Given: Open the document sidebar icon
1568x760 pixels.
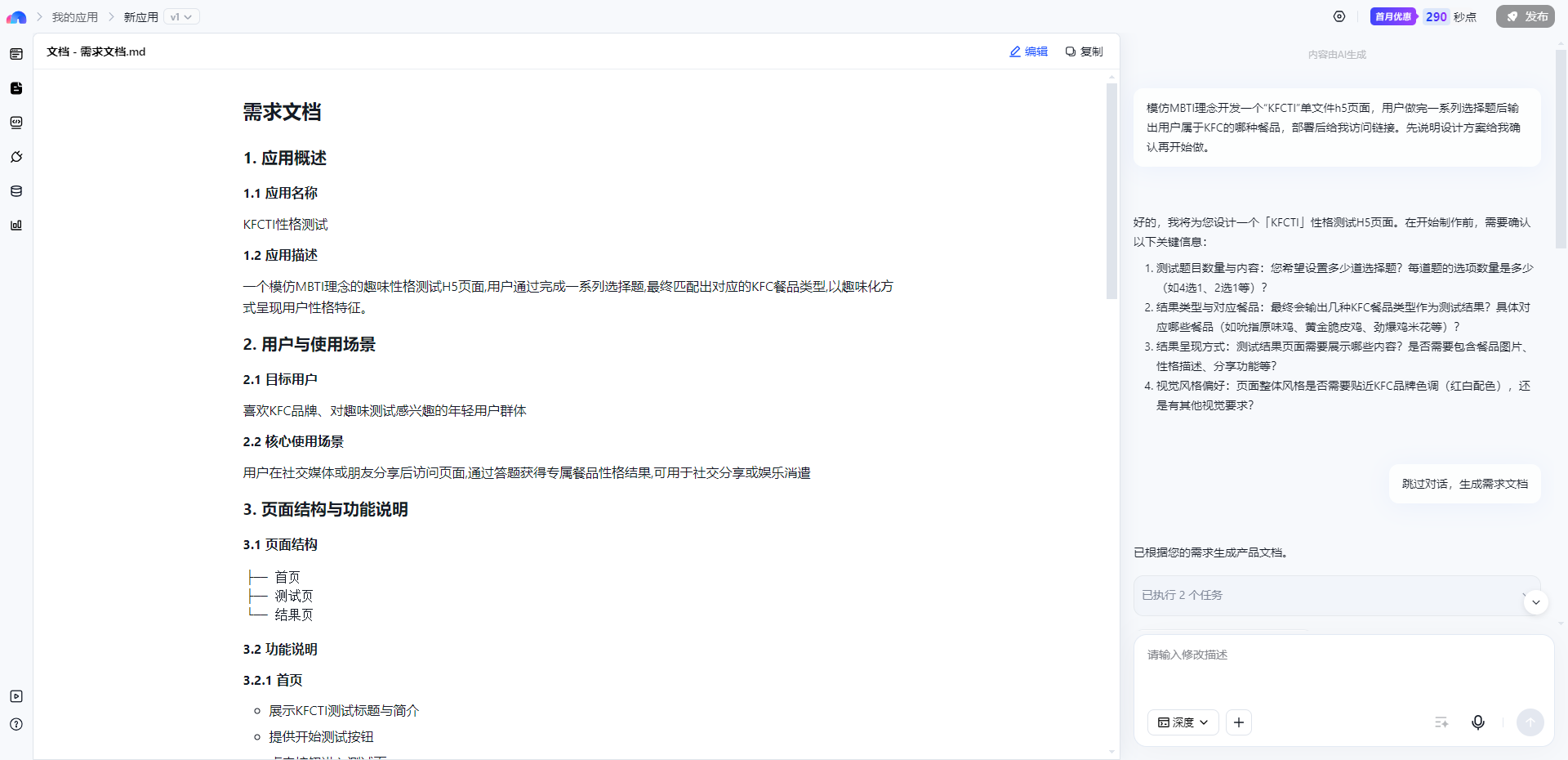Looking at the screenshot, I should click(16, 88).
